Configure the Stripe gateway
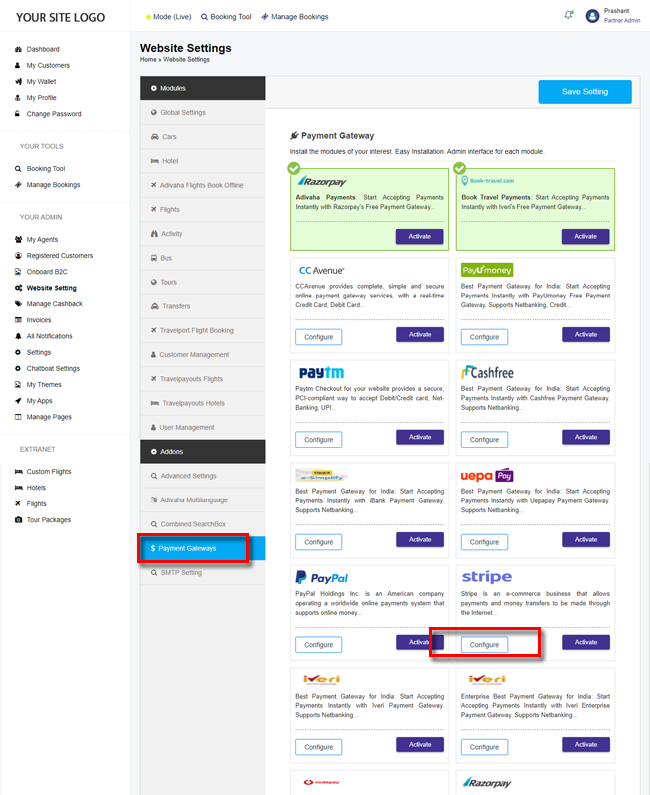This screenshot has height=795, width=650. tap(484, 645)
